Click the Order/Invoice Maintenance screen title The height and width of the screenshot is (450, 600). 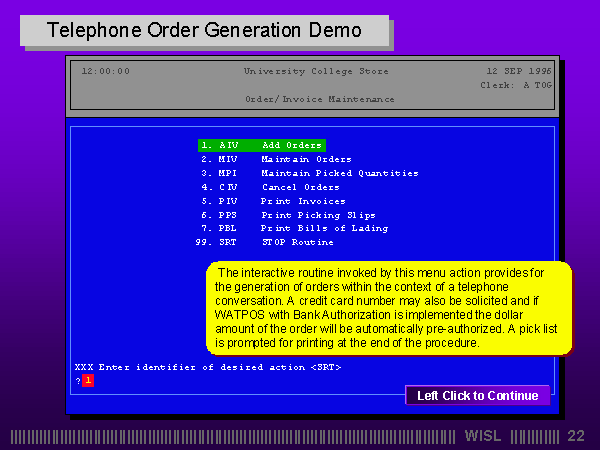(x=319, y=99)
